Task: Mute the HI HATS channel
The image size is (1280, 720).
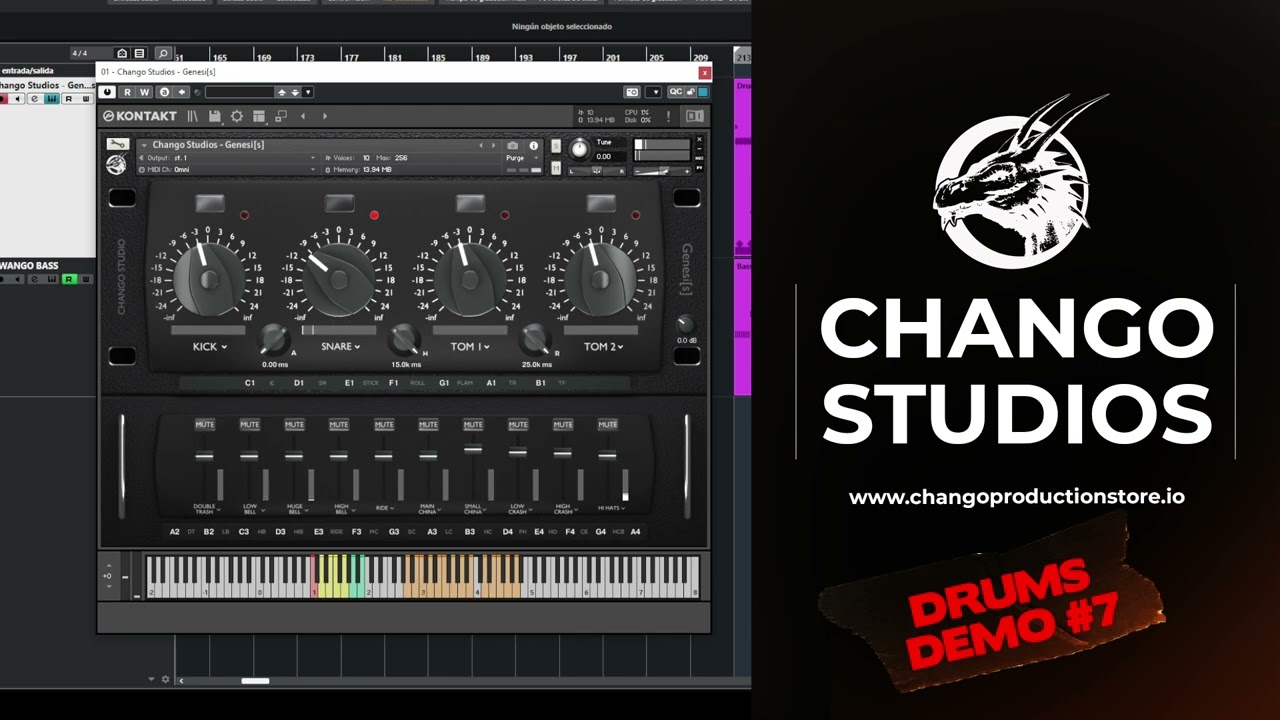Action: point(607,424)
